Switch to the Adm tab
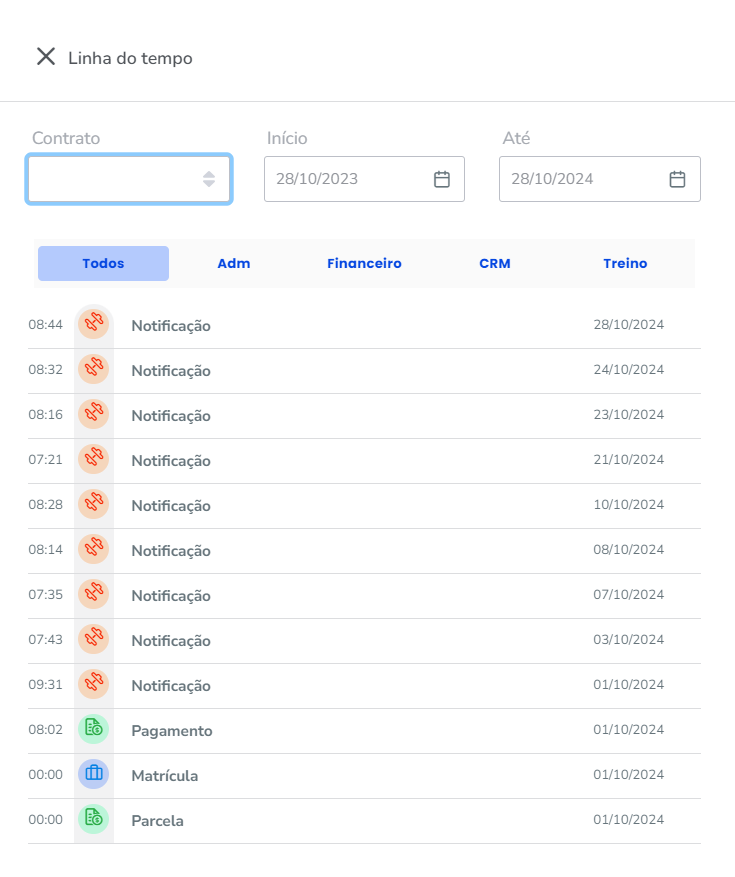 pyautogui.click(x=234, y=263)
